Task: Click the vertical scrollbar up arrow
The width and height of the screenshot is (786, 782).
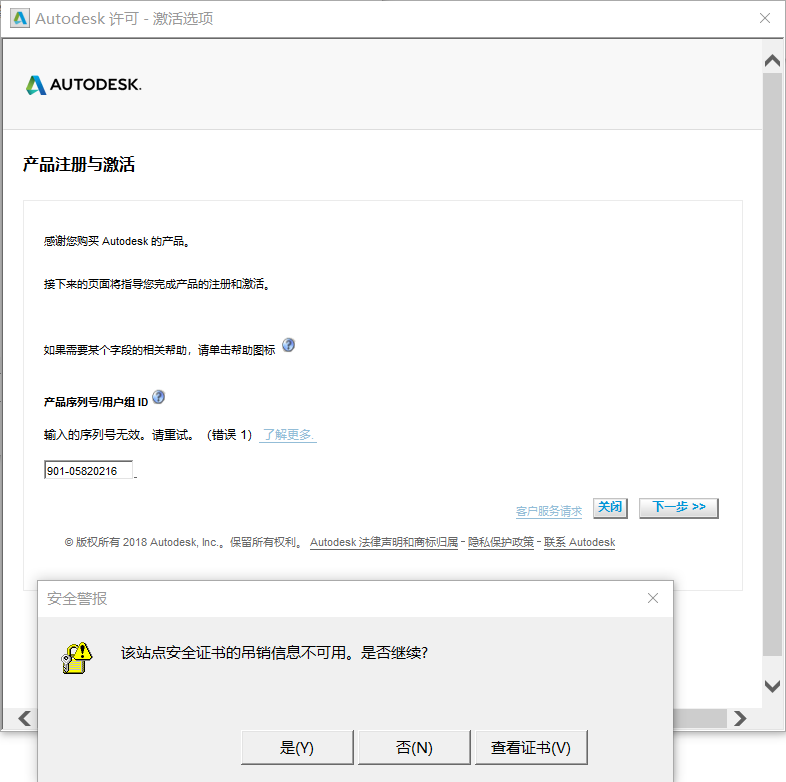Action: click(772, 61)
